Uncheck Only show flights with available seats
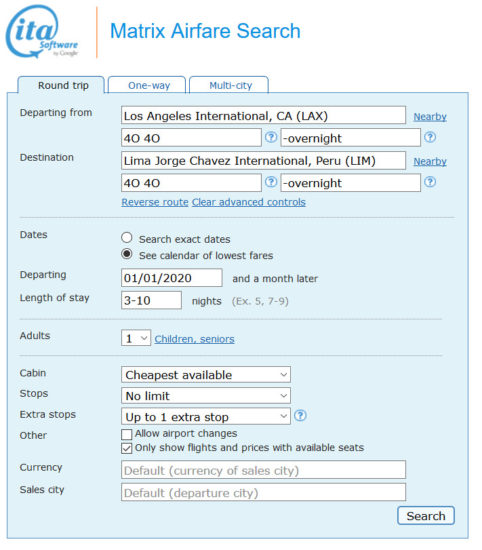 126,448
